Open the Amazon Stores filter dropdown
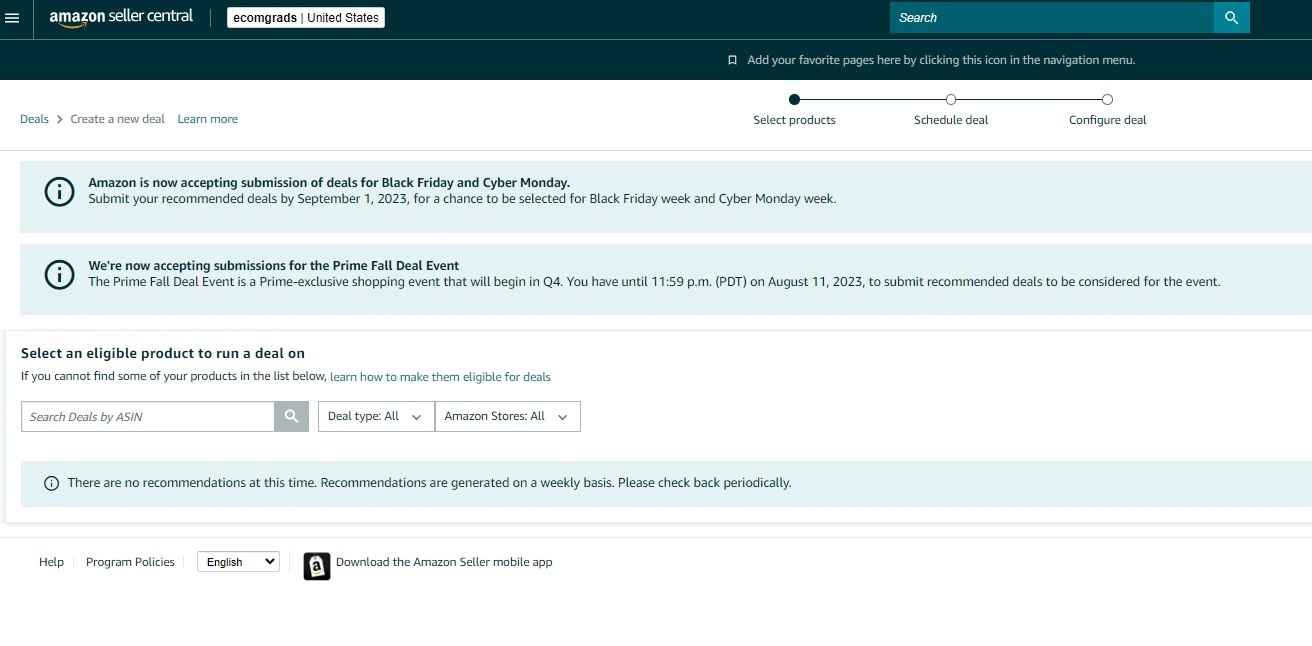The height and width of the screenshot is (646, 1312). click(507, 417)
